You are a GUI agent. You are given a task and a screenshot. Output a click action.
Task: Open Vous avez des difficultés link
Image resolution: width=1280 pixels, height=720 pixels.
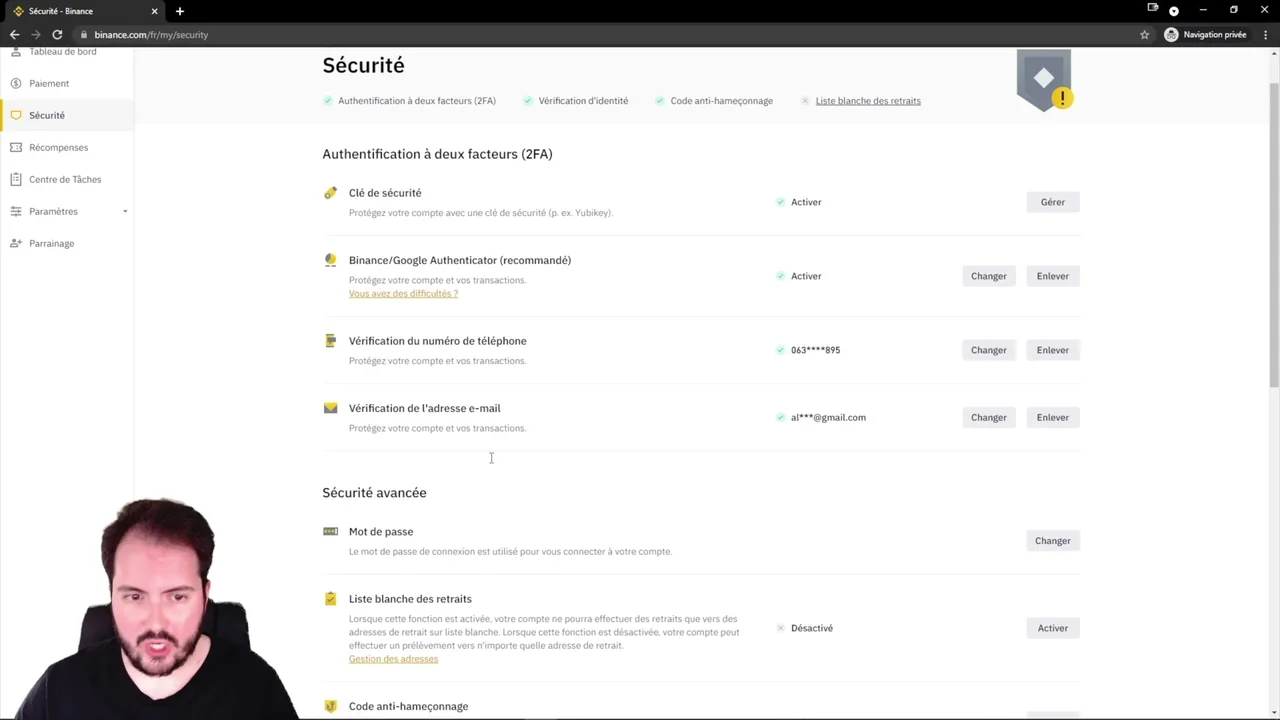tap(403, 294)
